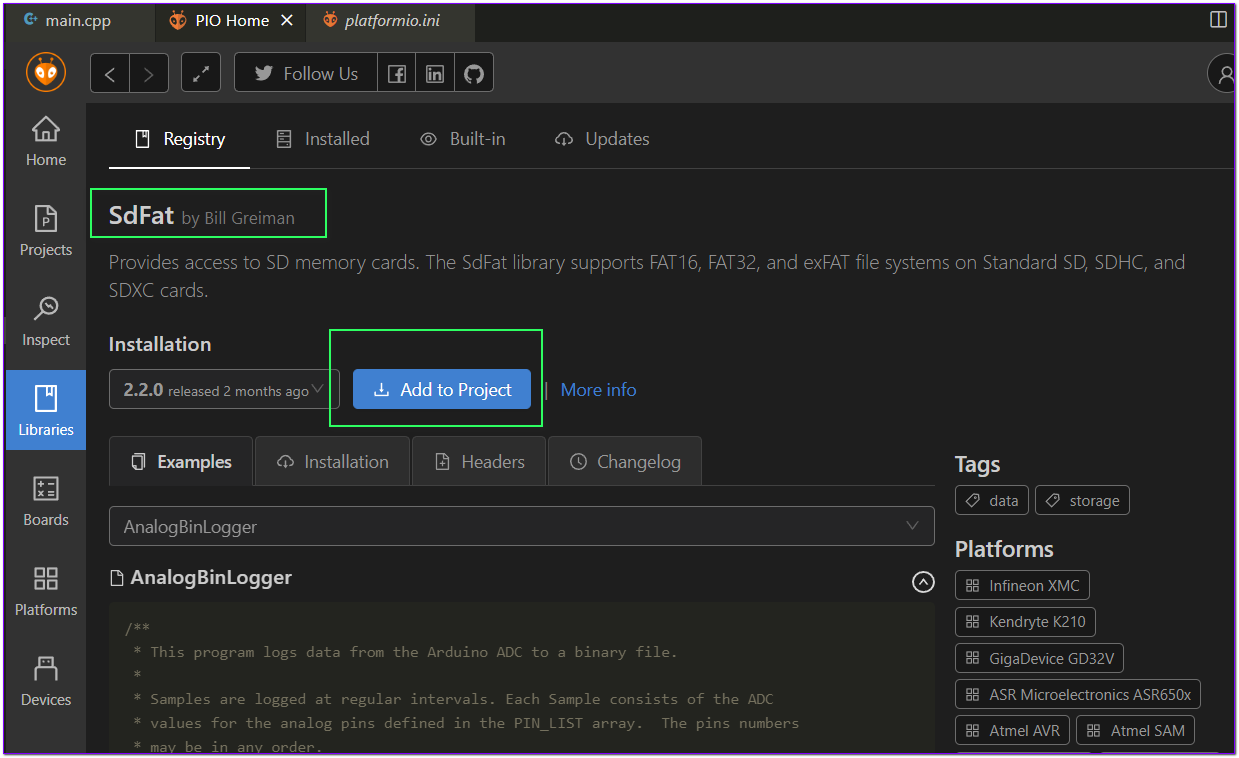Open the AnalogBinLogger example dropdown

[x=521, y=526]
